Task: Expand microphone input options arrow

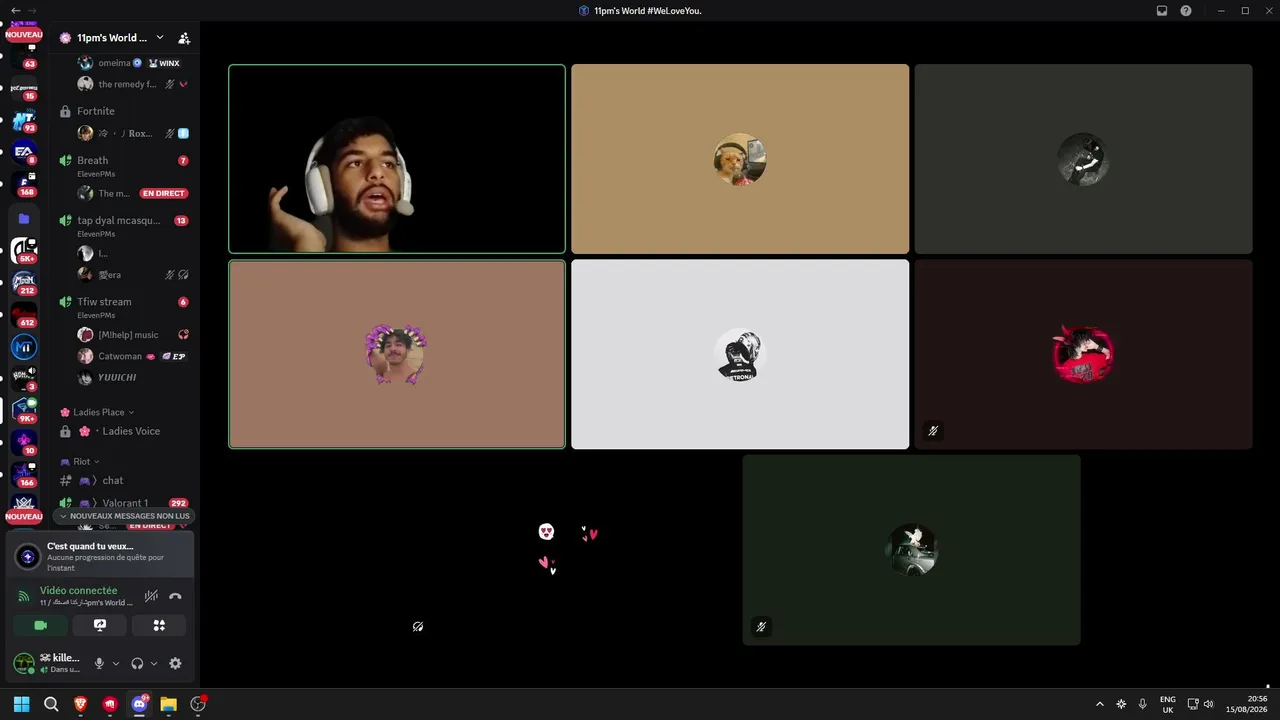Action: [x=115, y=663]
